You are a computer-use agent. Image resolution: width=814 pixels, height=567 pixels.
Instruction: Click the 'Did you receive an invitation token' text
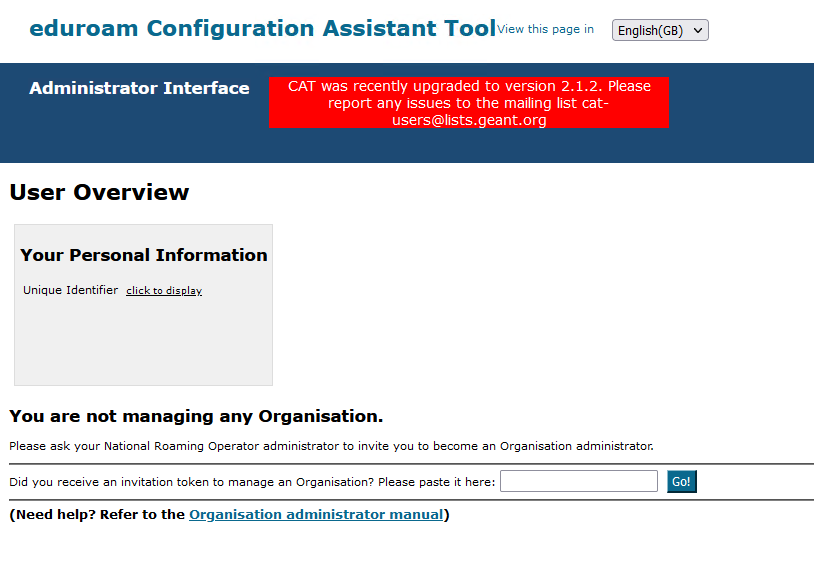click(252, 482)
